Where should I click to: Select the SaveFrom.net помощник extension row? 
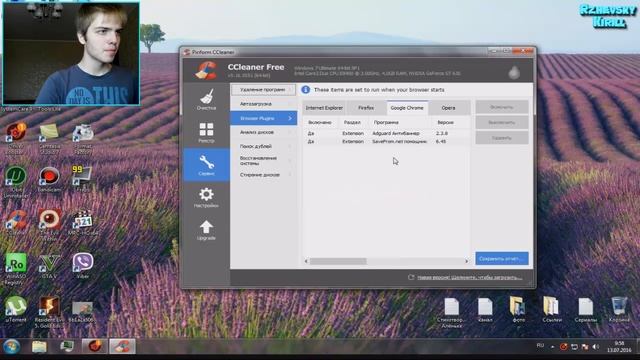(386, 141)
